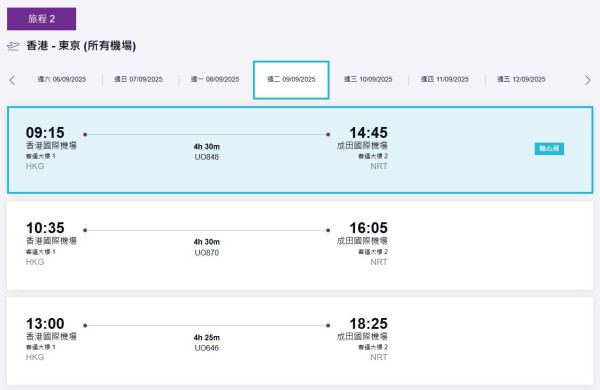Click the 香港 - 東京 (所有機場) heading
This screenshot has height=390, width=600.
pyautogui.click(x=81, y=46)
